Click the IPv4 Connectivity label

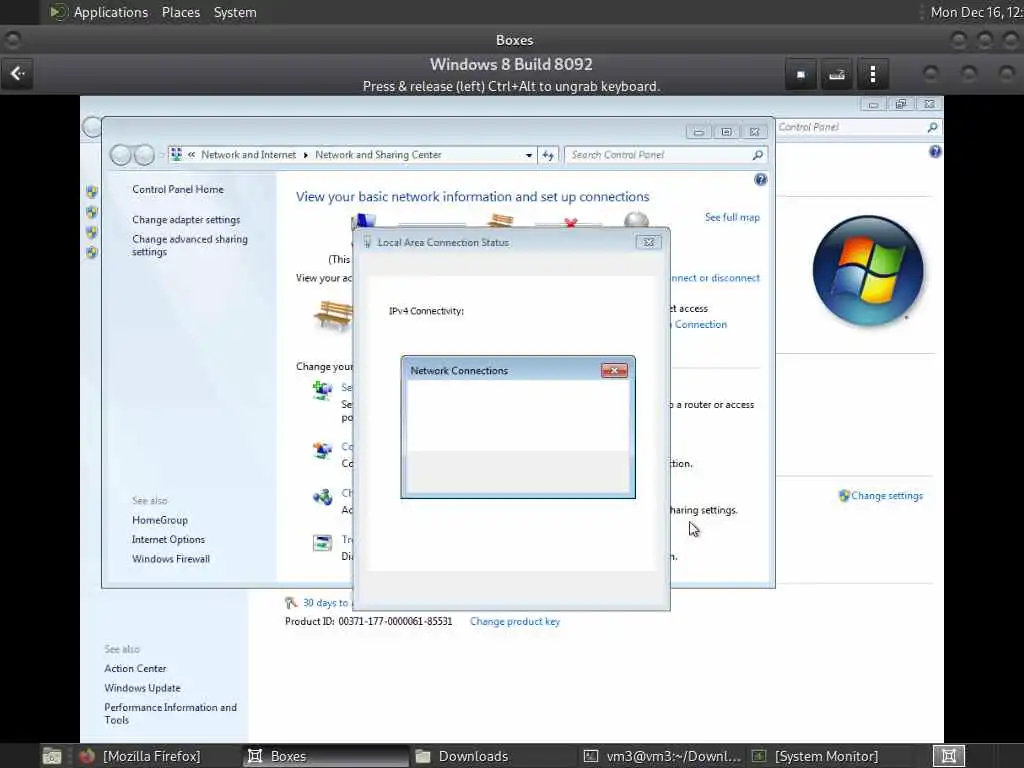pyautogui.click(x=426, y=311)
